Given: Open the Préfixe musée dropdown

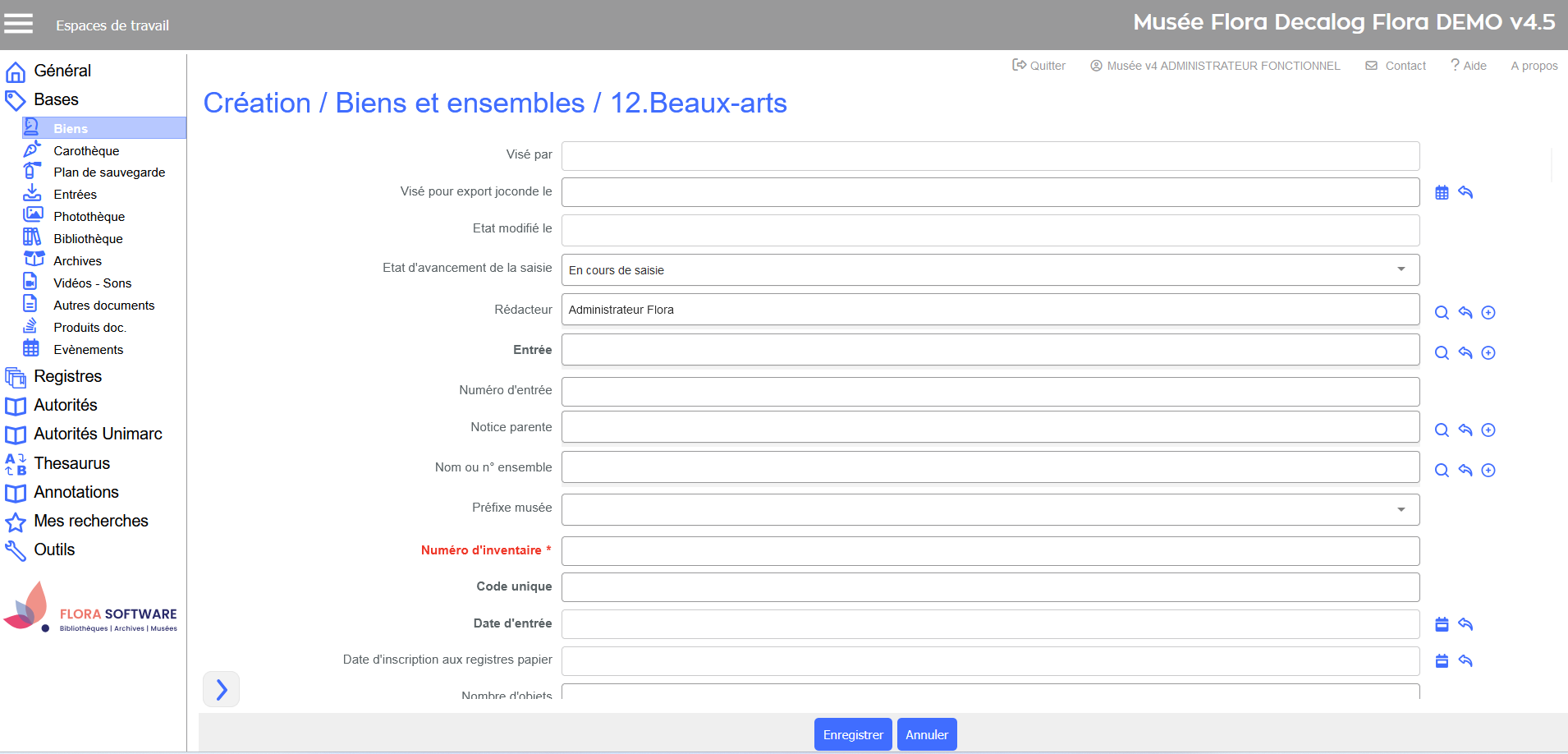Looking at the screenshot, I should tap(1401, 509).
